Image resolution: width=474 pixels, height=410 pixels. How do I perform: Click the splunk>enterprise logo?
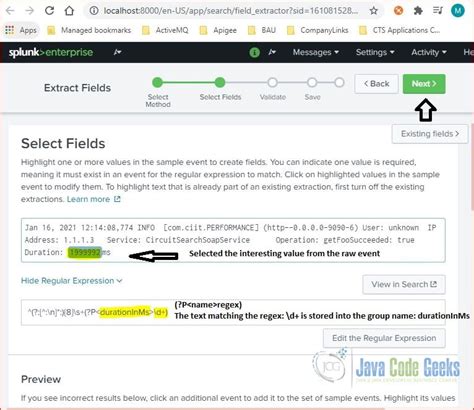click(51, 52)
